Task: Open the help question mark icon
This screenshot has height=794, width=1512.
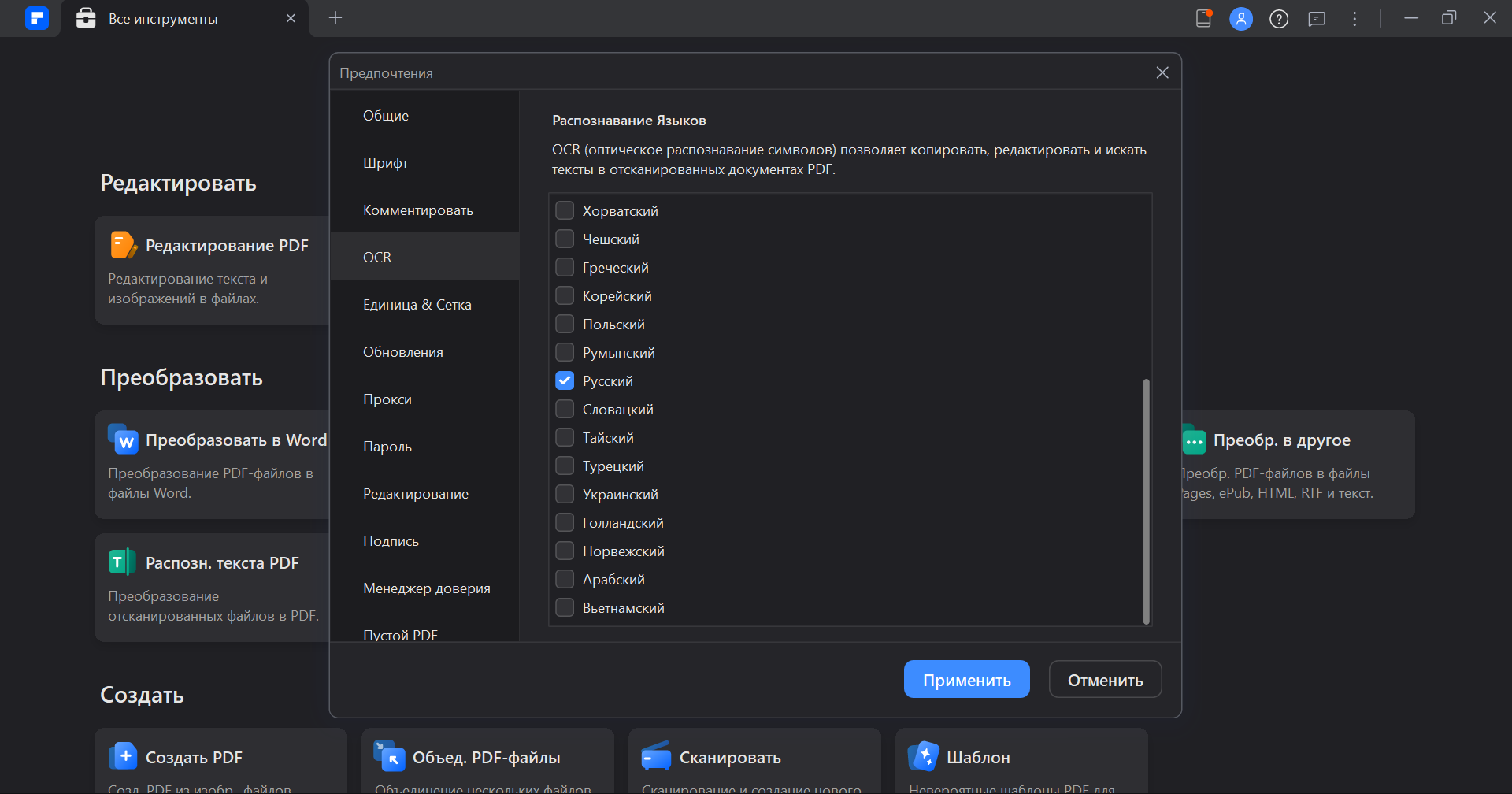Action: pos(1279,19)
